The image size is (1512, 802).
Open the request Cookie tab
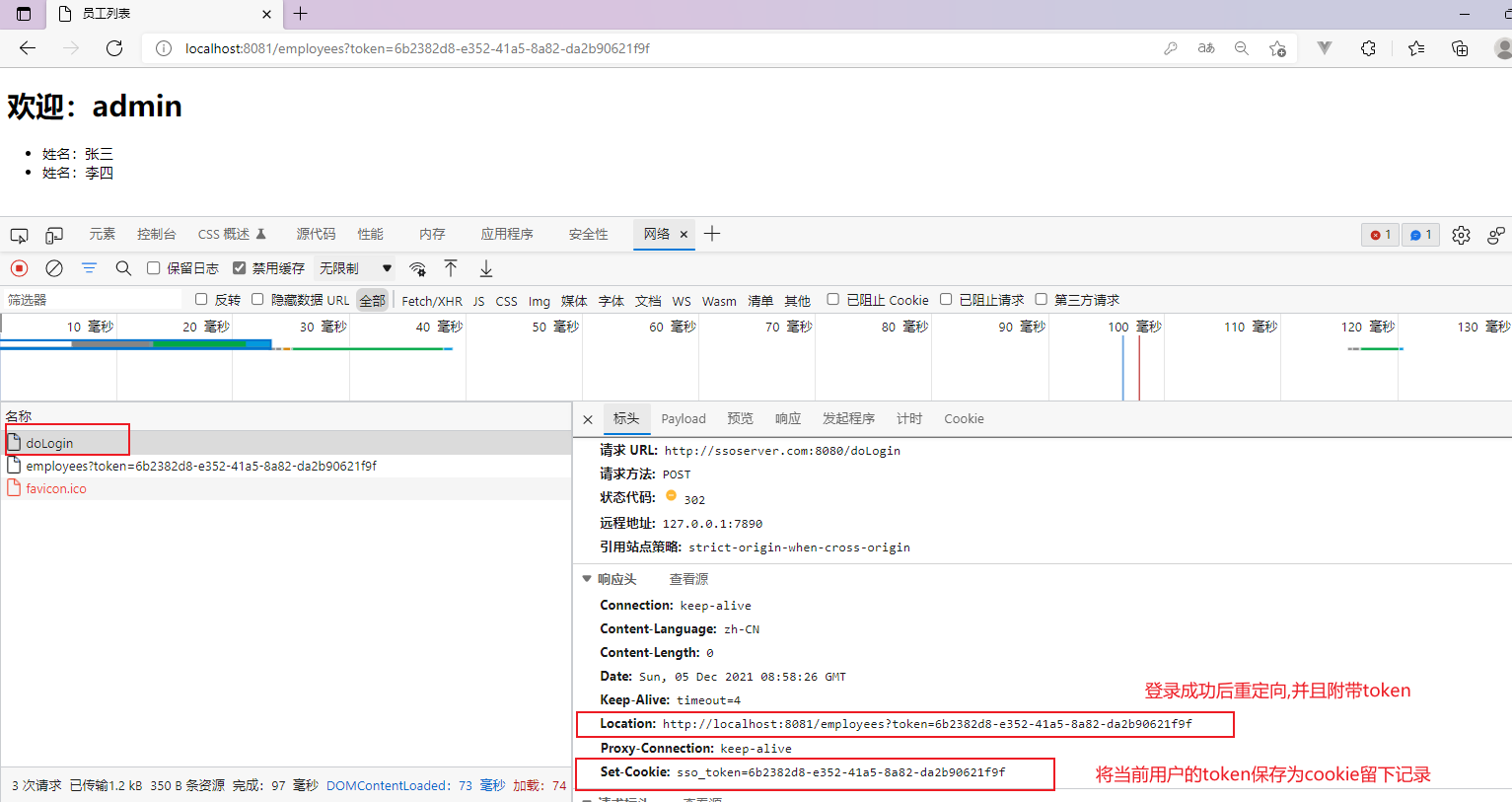click(964, 419)
